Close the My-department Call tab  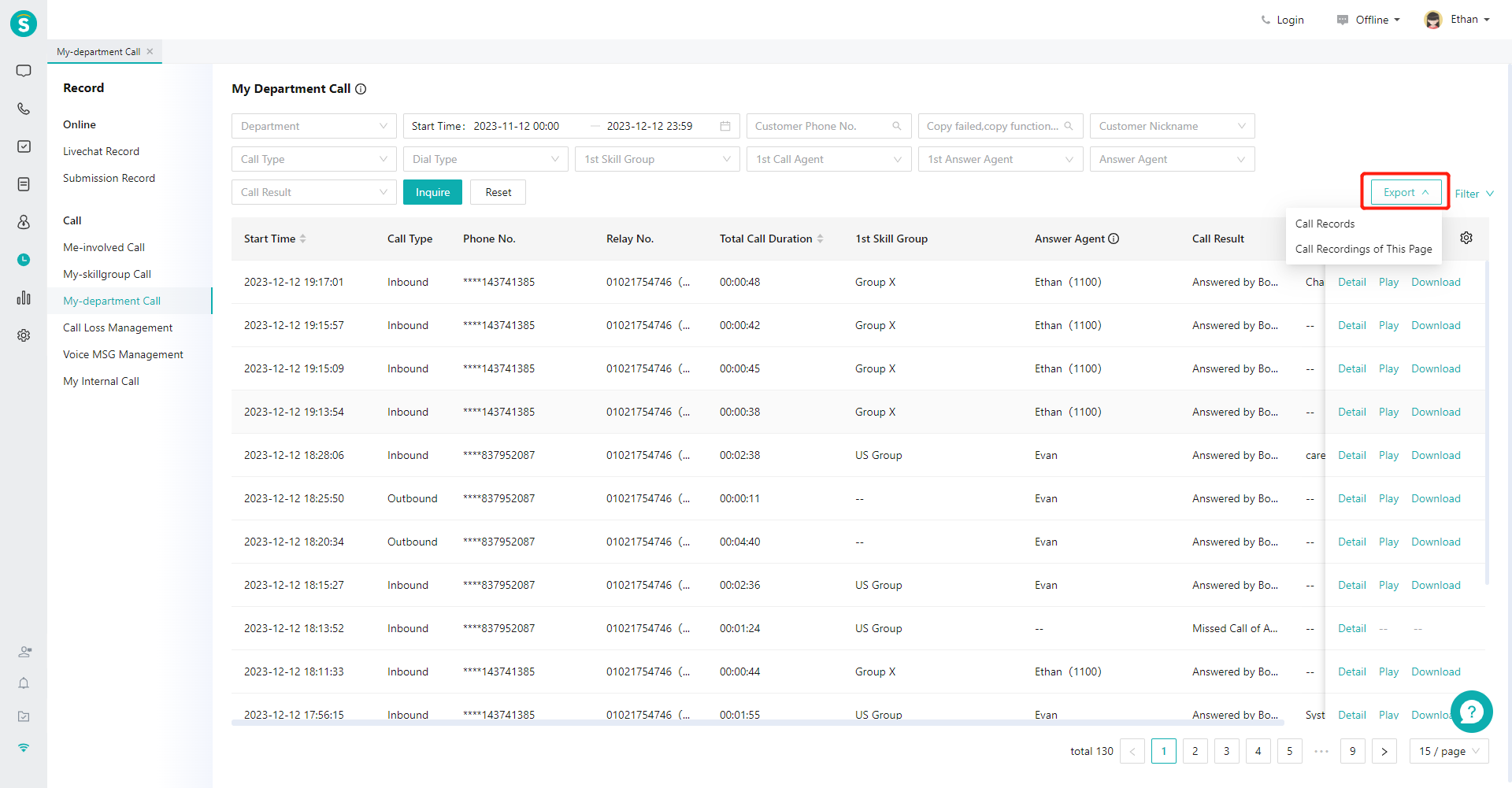click(150, 51)
